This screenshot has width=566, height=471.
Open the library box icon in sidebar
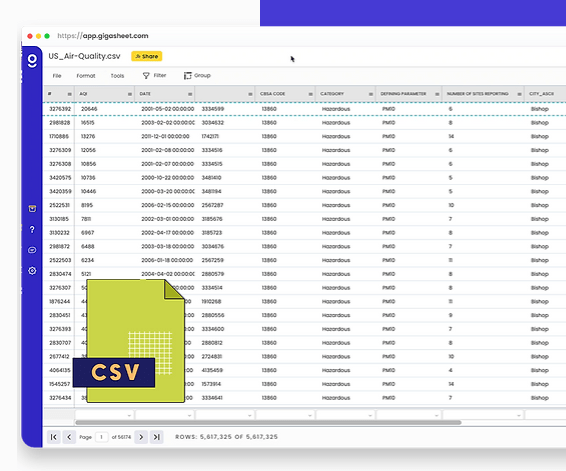[32, 209]
